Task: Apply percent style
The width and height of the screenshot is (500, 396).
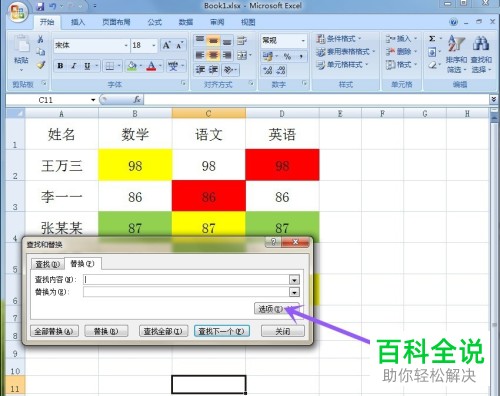Action: click(x=287, y=56)
